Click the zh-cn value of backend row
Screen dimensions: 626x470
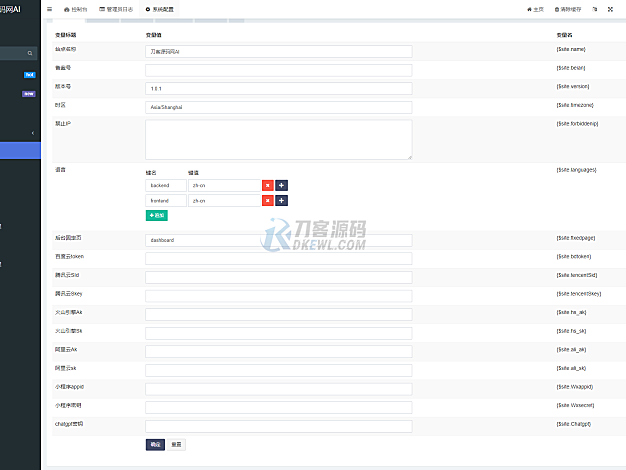click(x=224, y=185)
